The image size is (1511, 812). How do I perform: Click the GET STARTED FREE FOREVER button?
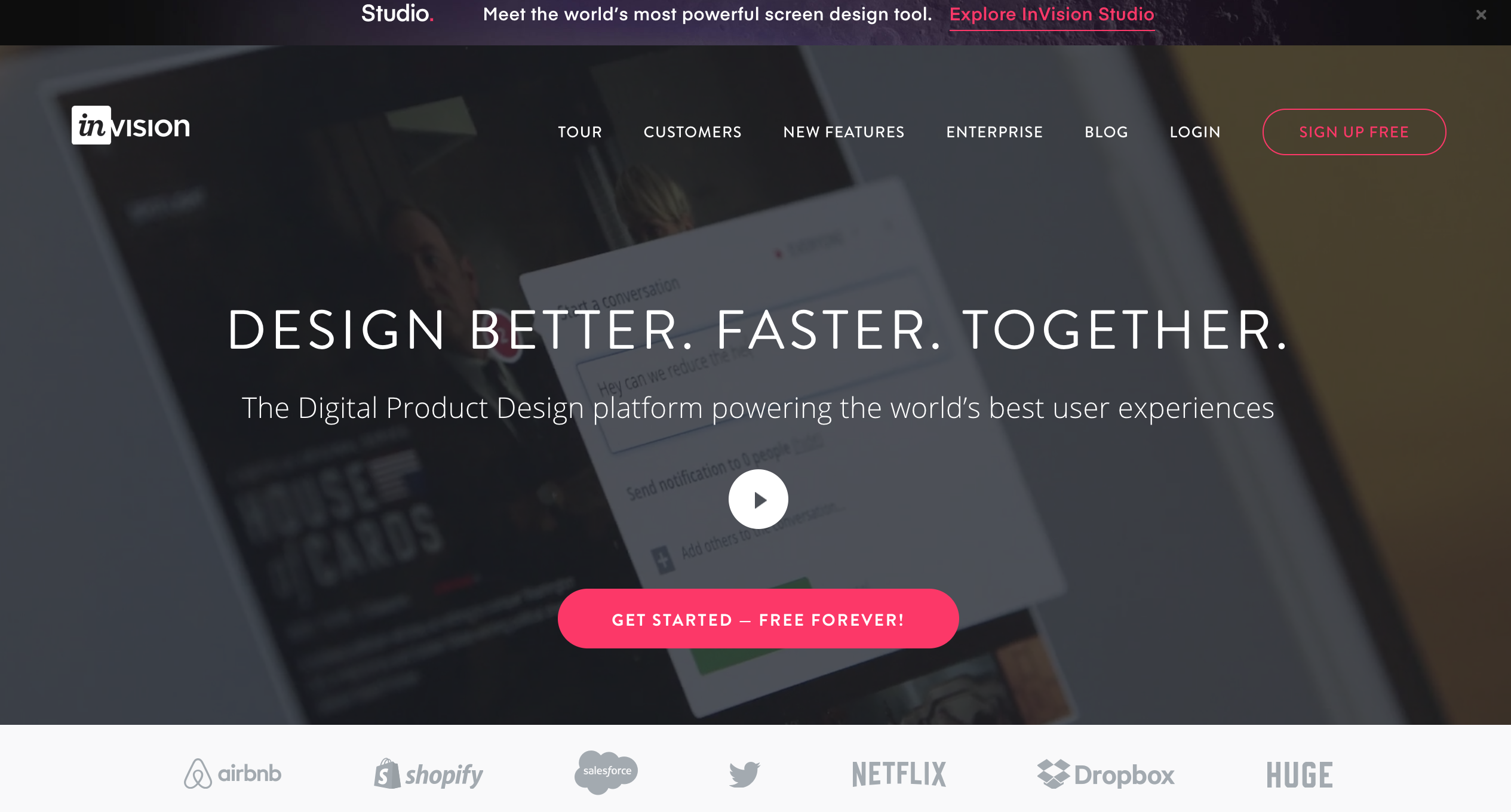(x=757, y=620)
